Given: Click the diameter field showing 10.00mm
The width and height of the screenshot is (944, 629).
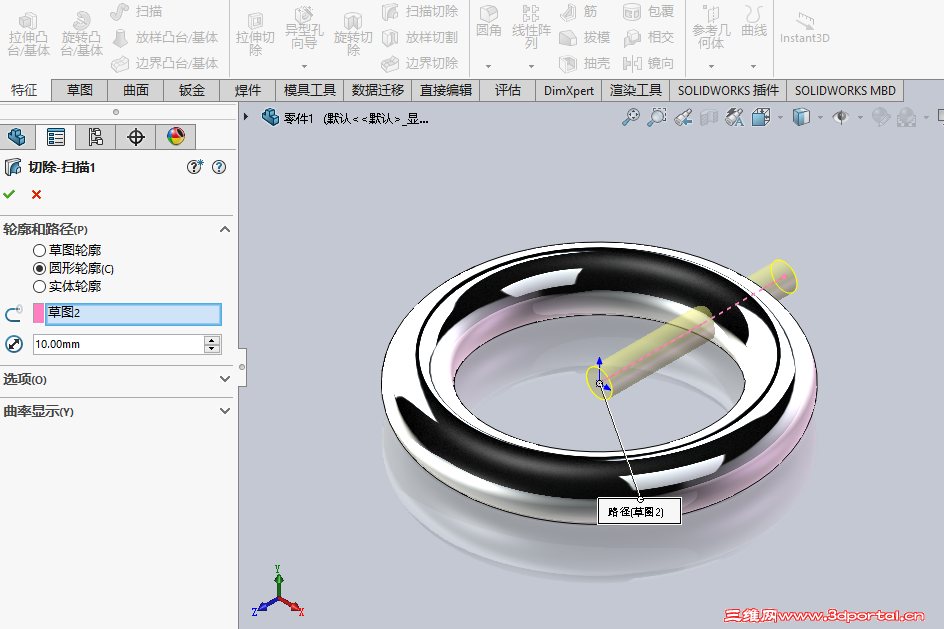Looking at the screenshot, I should tap(119, 344).
